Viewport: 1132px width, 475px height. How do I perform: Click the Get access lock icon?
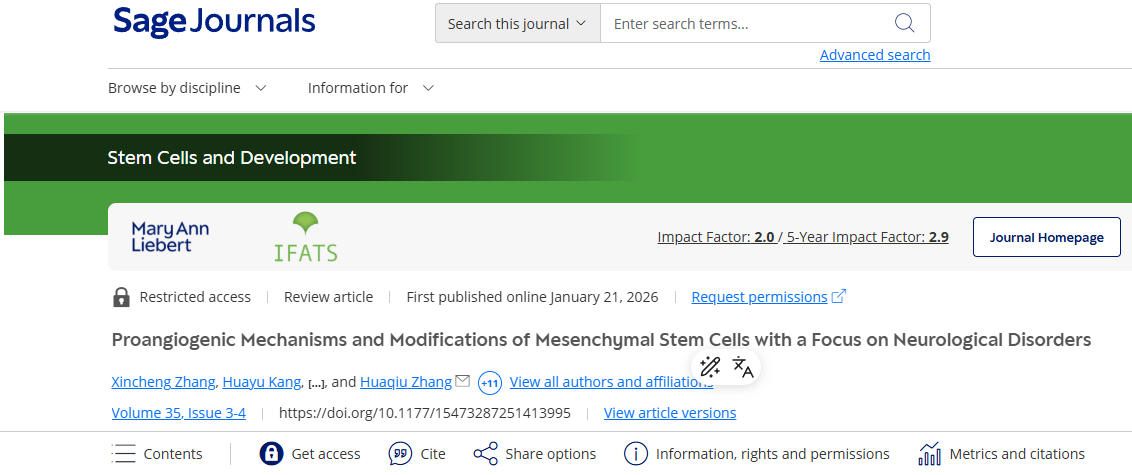pos(271,454)
